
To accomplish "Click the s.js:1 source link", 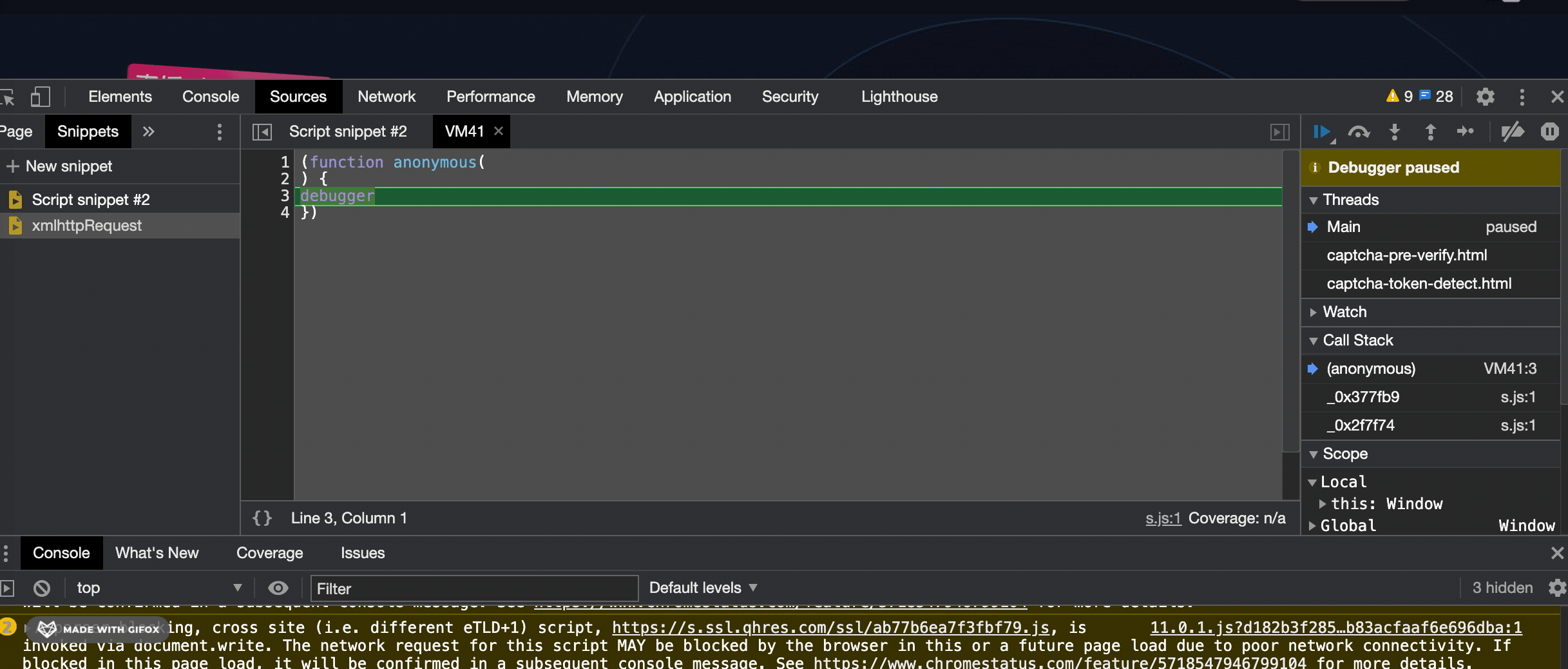I will 1163,518.
